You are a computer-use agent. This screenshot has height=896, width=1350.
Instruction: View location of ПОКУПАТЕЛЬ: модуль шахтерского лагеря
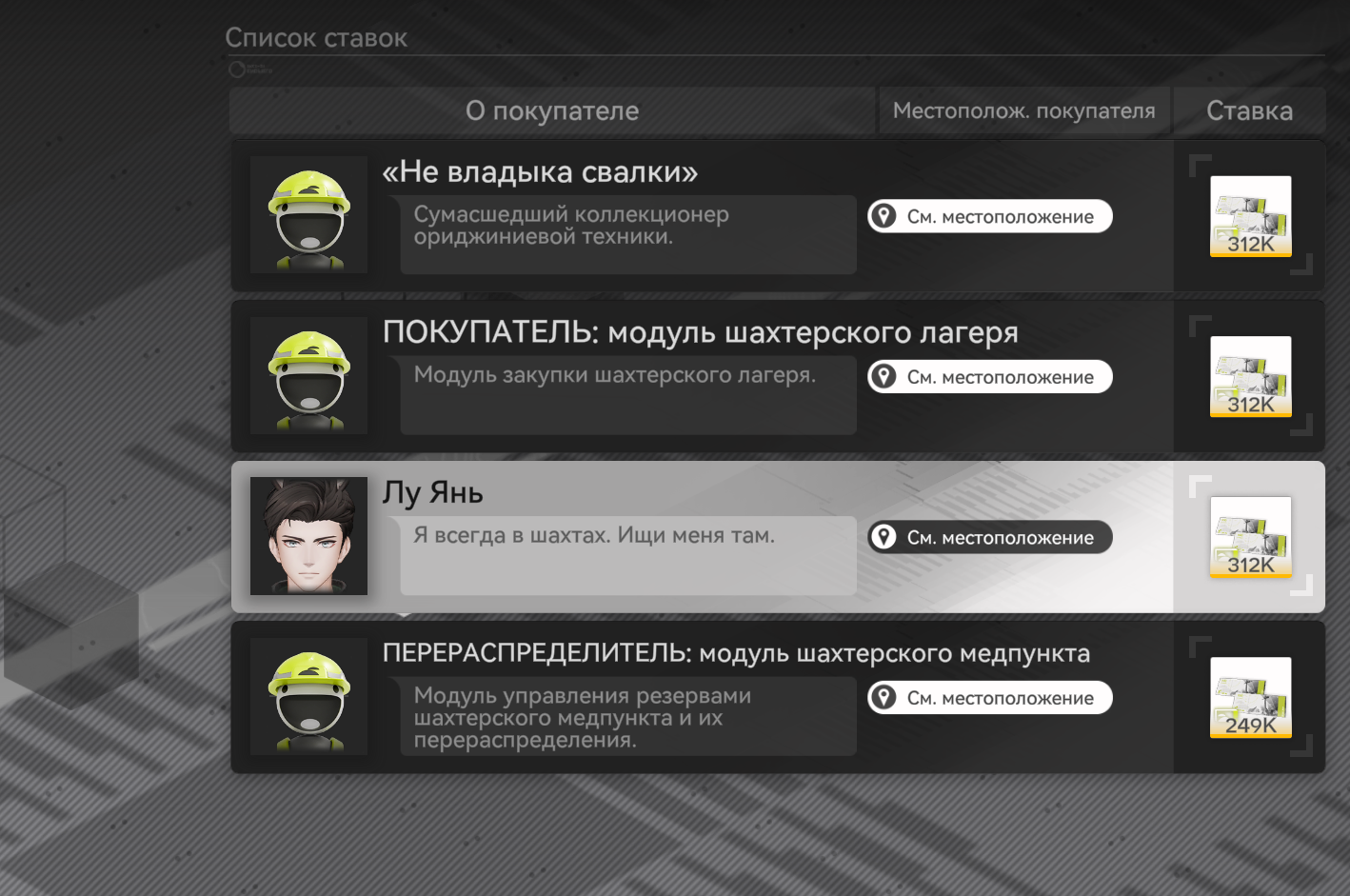(990, 376)
